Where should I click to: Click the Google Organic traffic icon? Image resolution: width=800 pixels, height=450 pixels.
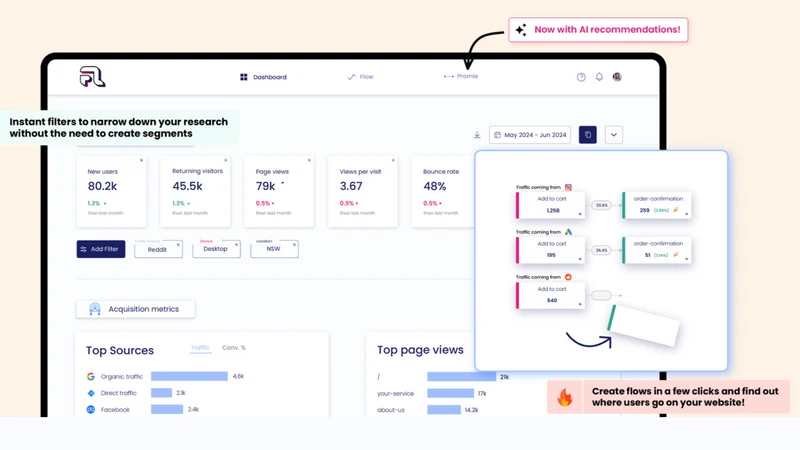click(x=91, y=377)
